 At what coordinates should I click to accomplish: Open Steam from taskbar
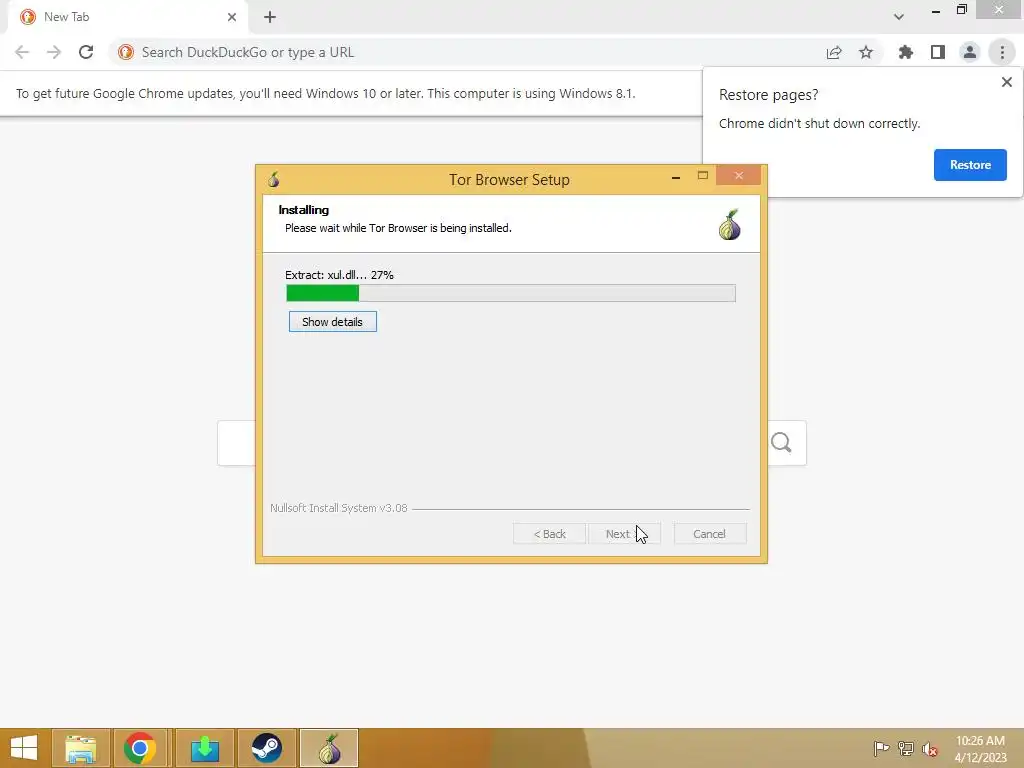click(x=266, y=748)
